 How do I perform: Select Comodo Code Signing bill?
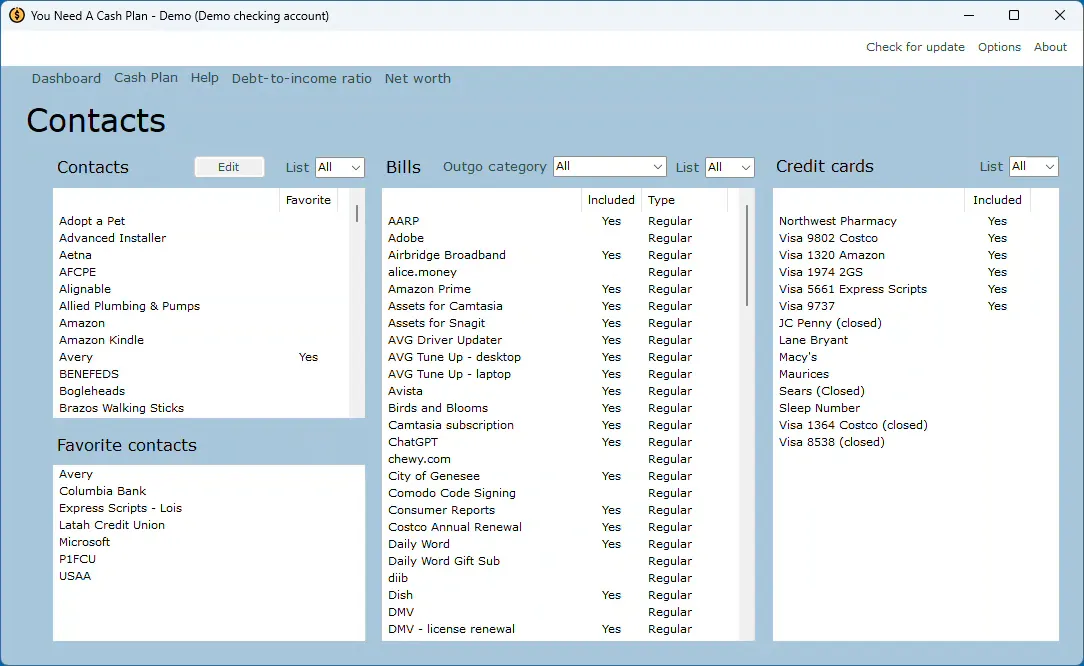451,493
